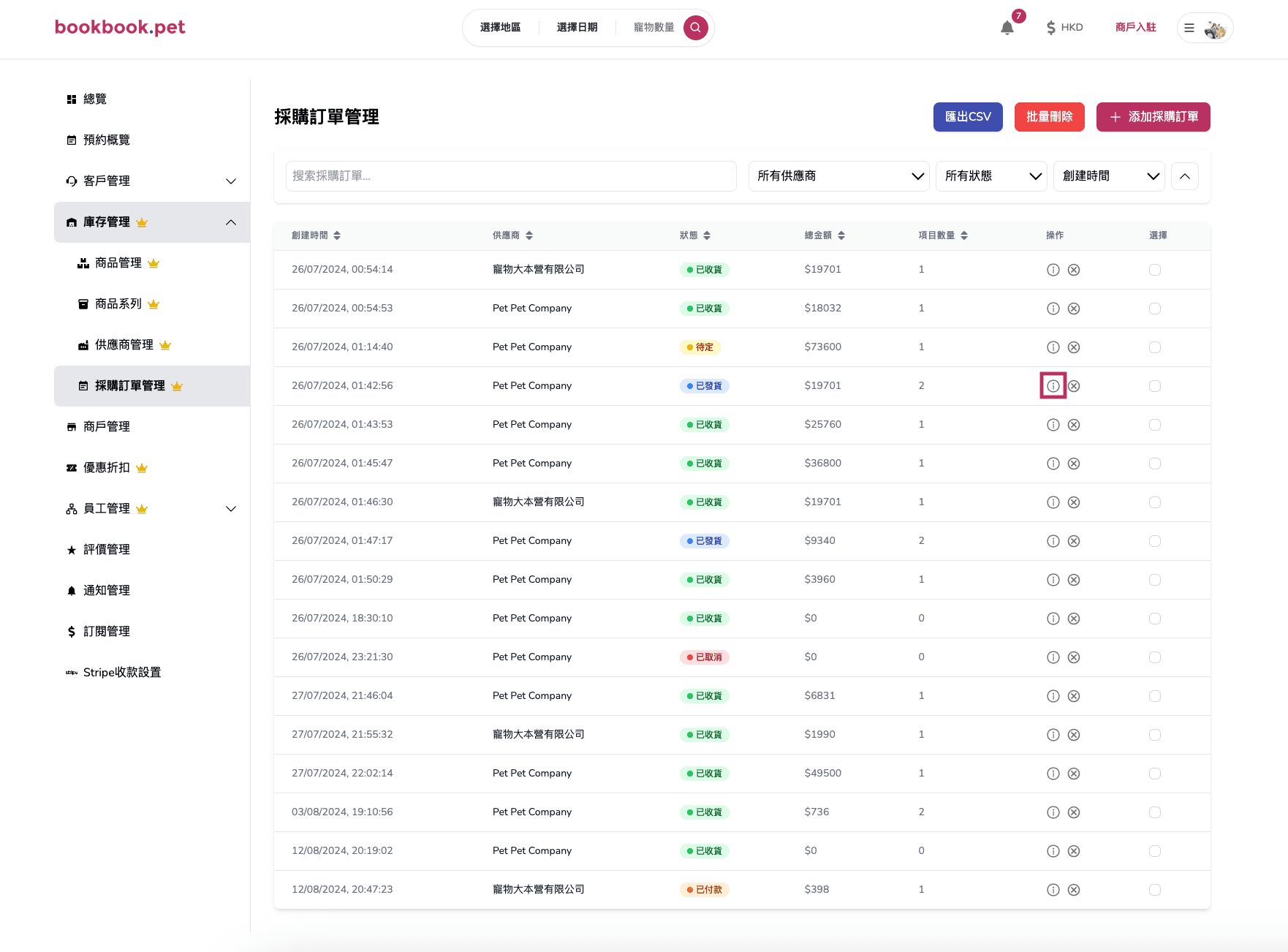
Task: Delete the $49500 order
Action: tap(1074, 774)
